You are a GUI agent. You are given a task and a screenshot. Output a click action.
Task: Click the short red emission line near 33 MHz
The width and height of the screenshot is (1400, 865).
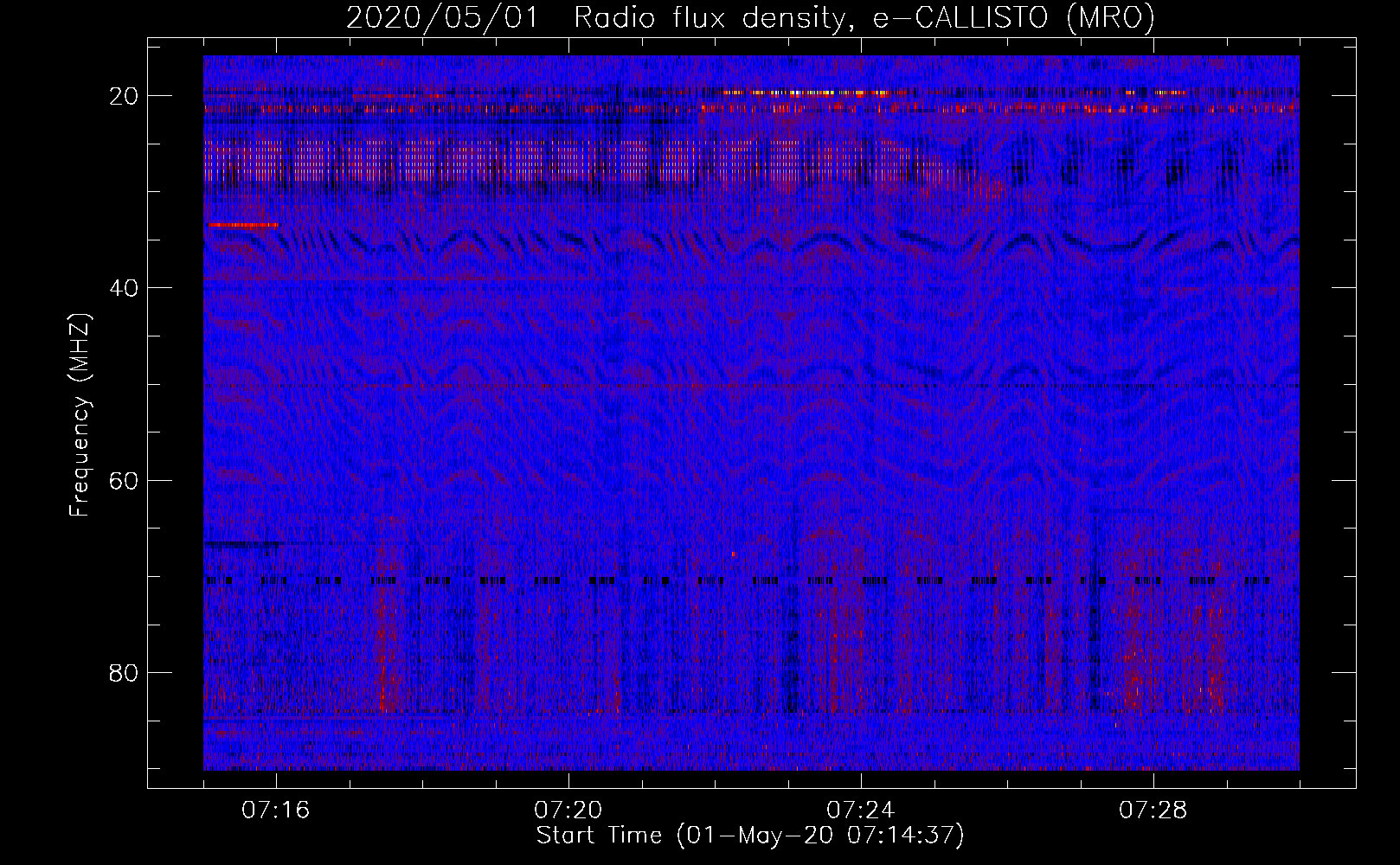243,225
